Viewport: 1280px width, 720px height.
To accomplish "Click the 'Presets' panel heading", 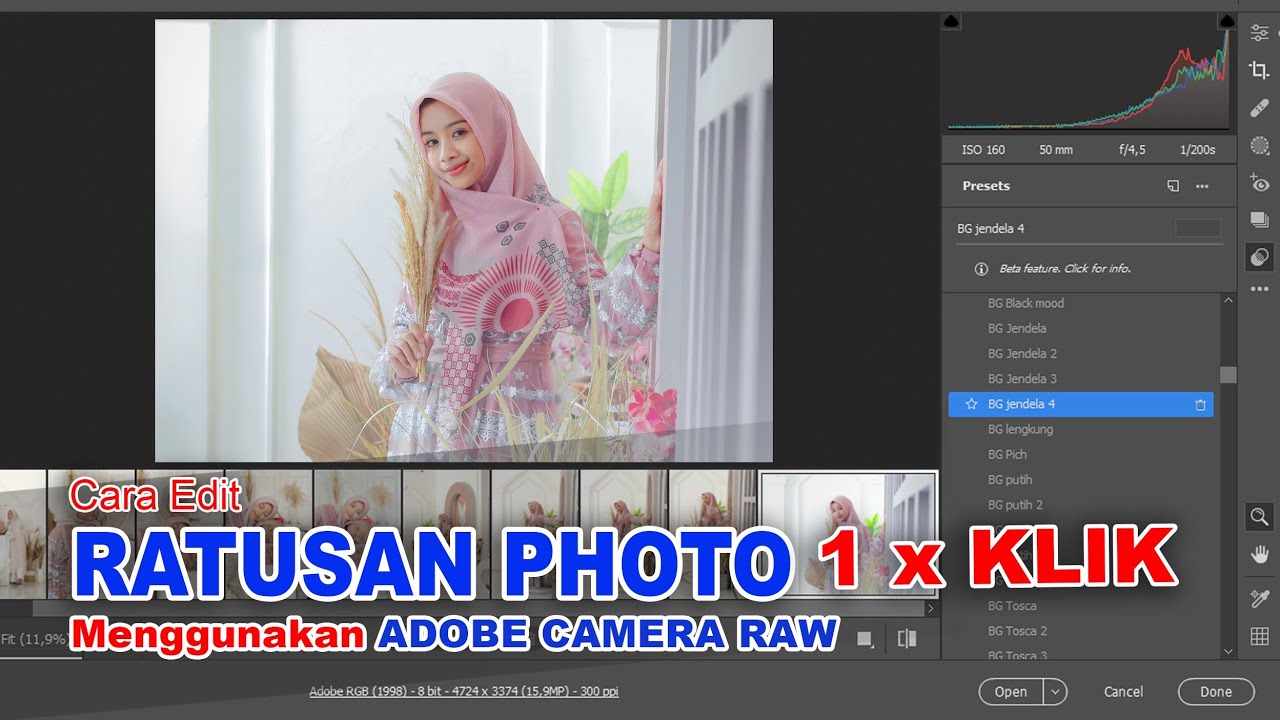I will (986, 186).
